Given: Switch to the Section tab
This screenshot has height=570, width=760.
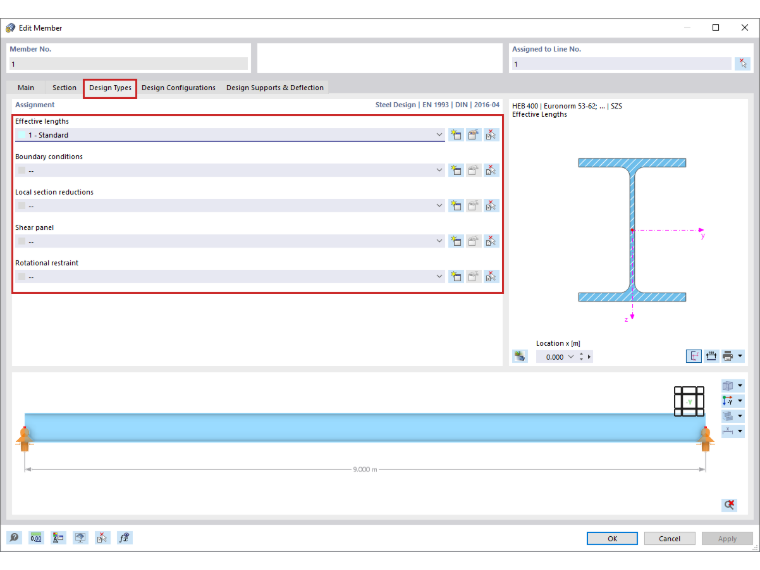Looking at the screenshot, I should 64,88.
